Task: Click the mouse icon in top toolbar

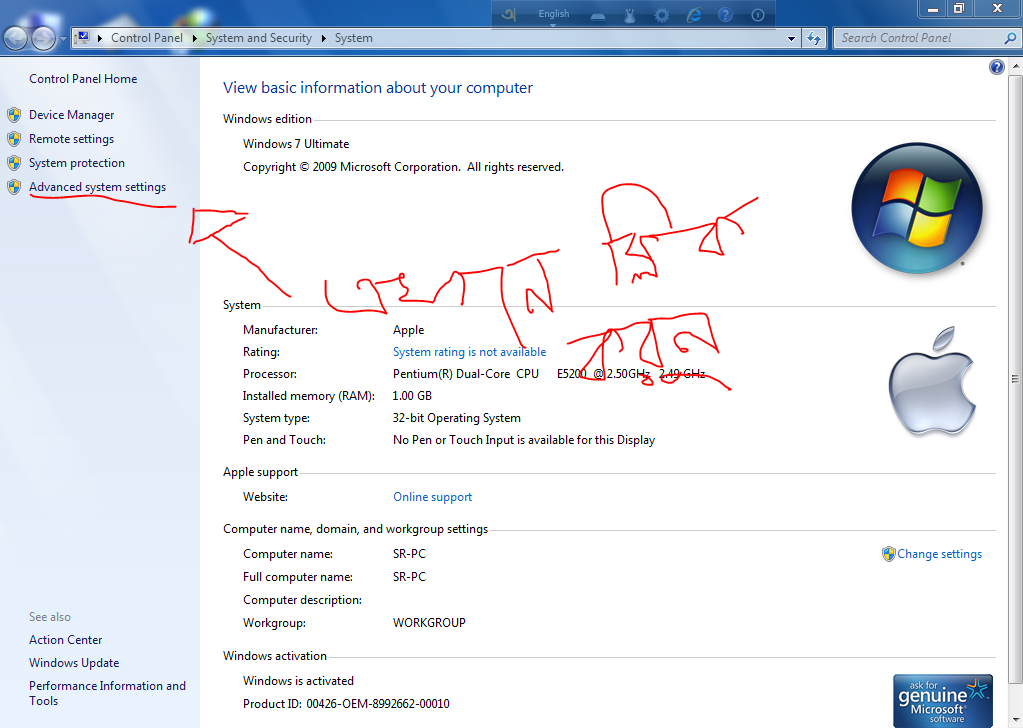Action: pyautogui.click(x=629, y=15)
